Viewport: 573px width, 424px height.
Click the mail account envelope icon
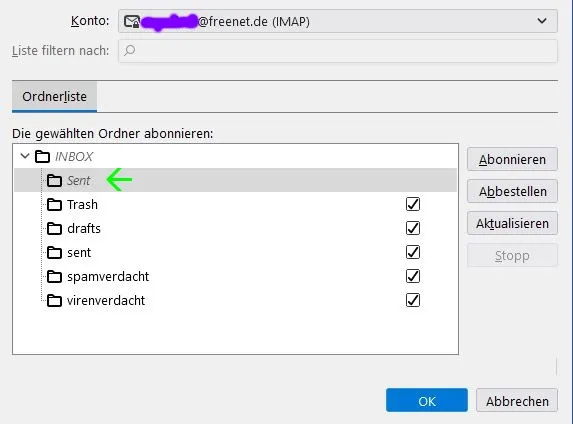(132, 22)
